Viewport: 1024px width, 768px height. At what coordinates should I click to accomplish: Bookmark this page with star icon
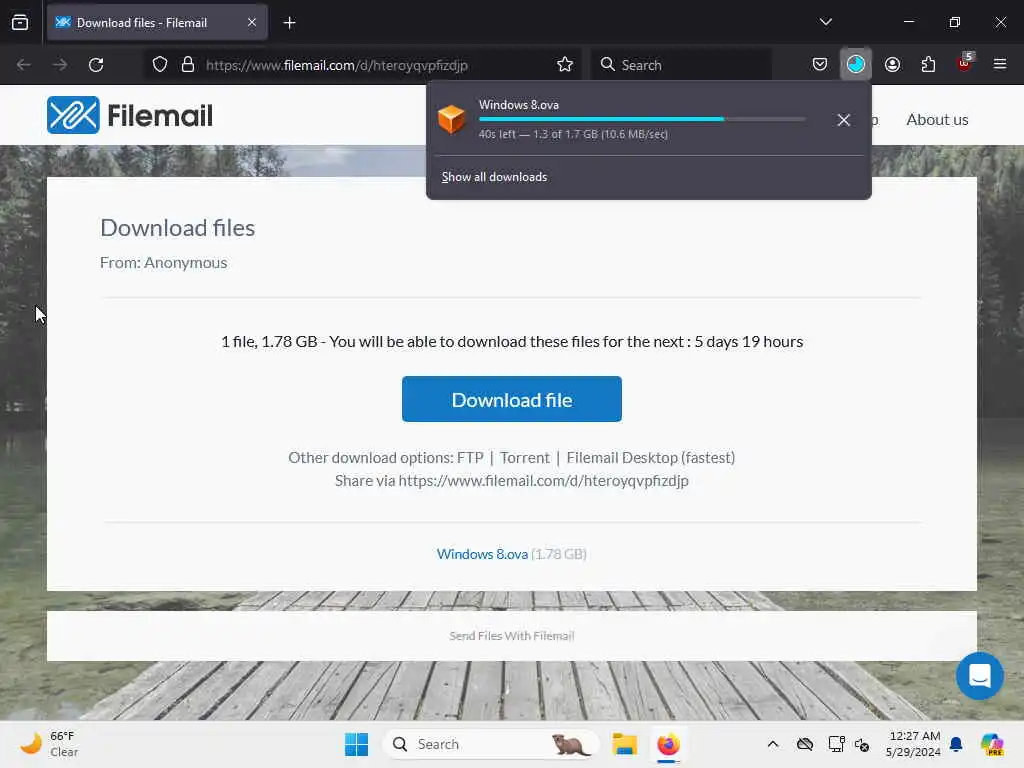(x=565, y=65)
